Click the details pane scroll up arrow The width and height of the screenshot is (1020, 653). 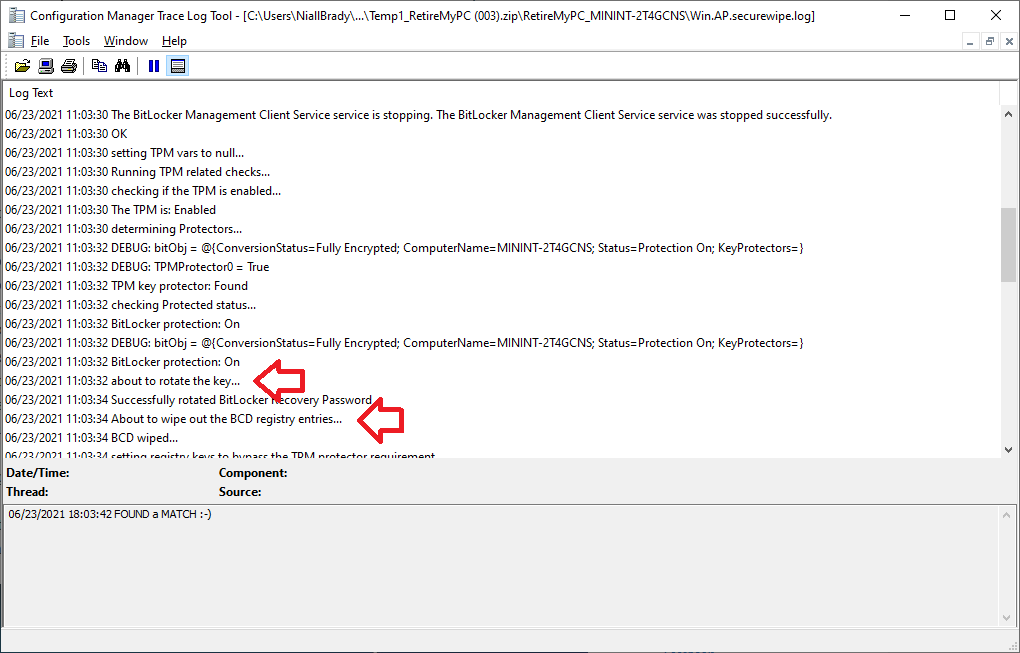click(x=1008, y=515)
